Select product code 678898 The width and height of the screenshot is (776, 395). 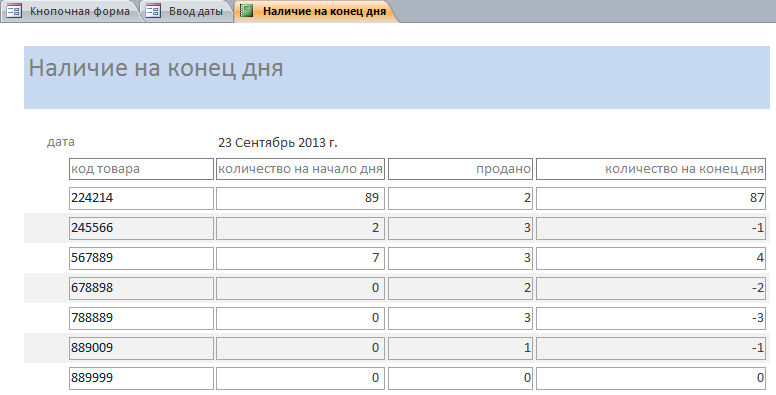[142, 288]
